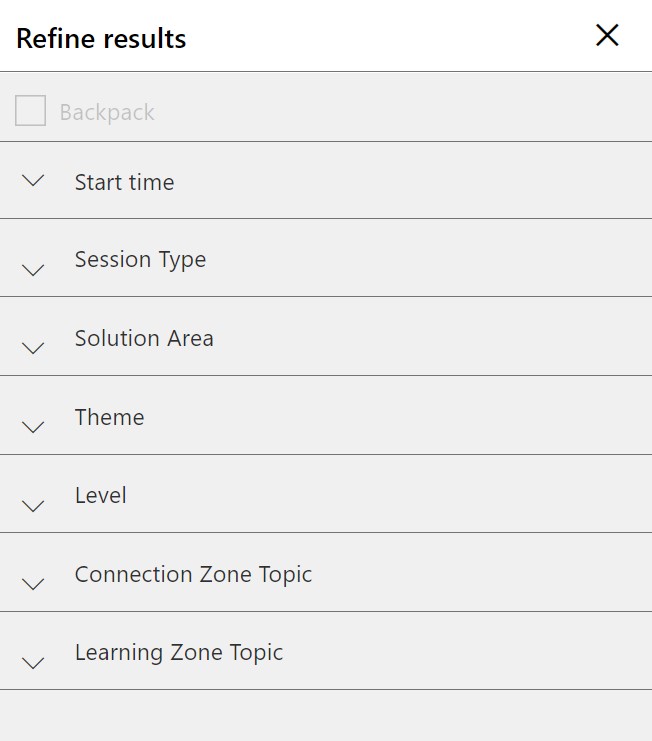This screenshot has height=741, width=652.
Task: Select the Theme filter label
Action: (x=109, y=417)
